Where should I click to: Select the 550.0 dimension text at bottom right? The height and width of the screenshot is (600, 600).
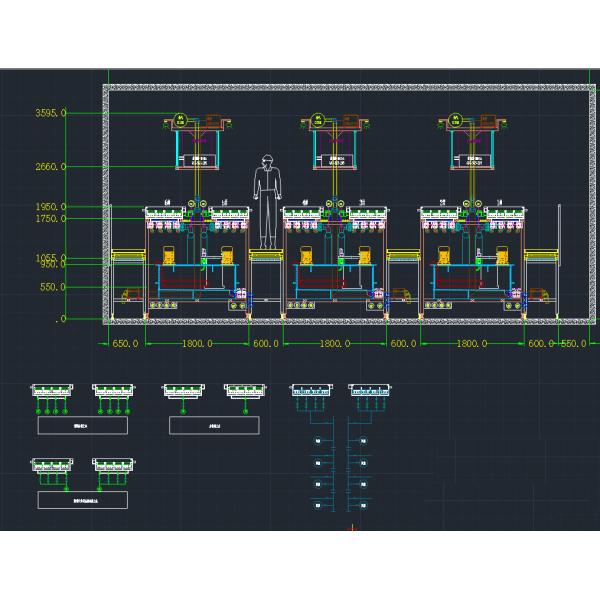tap(575, 344)
